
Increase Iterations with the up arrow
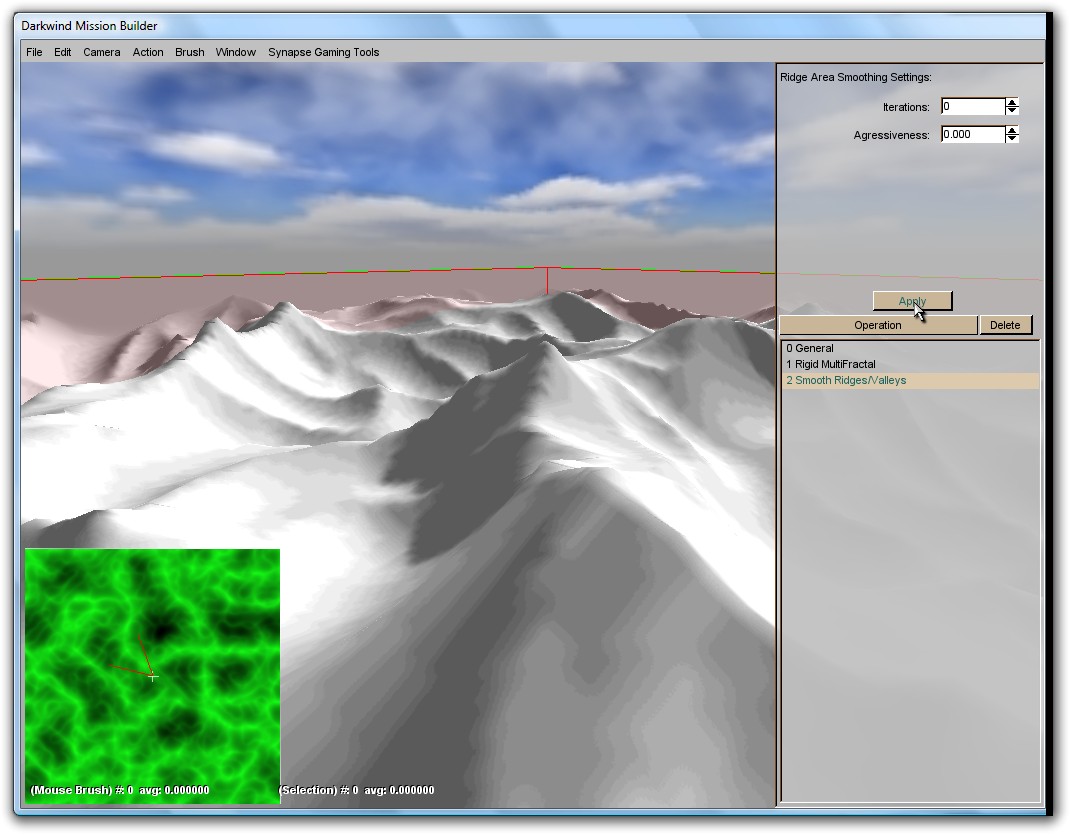pos(1012,102)
